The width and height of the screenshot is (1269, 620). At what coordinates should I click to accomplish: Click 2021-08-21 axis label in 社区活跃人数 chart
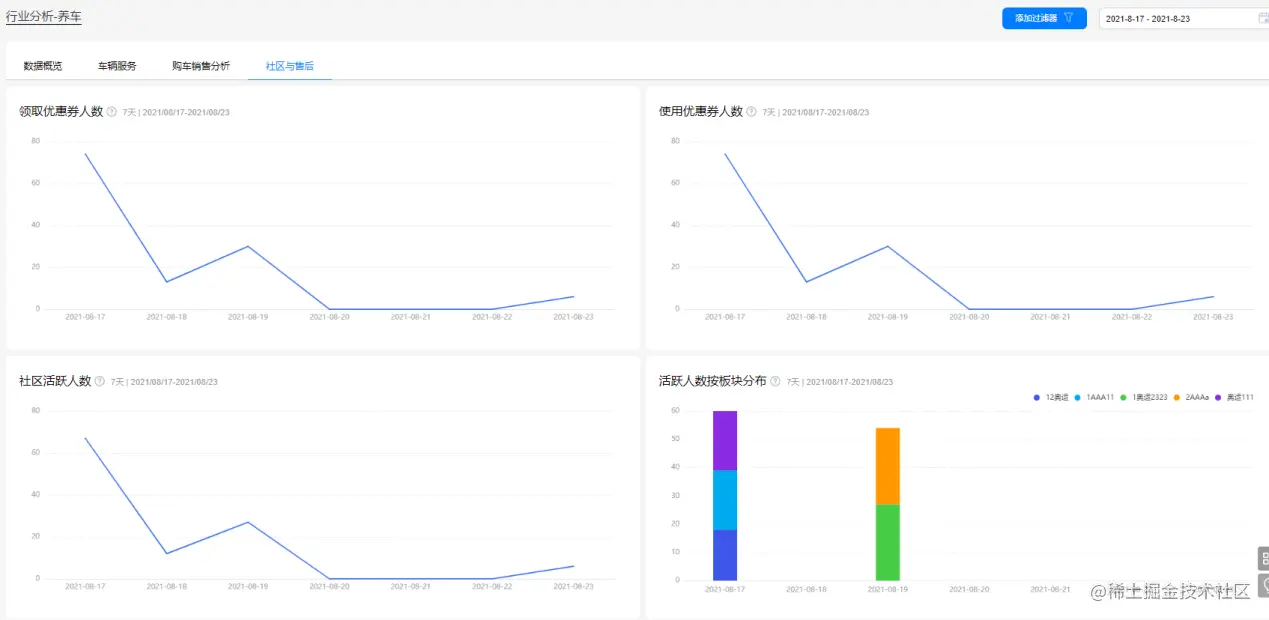(411, 587)
